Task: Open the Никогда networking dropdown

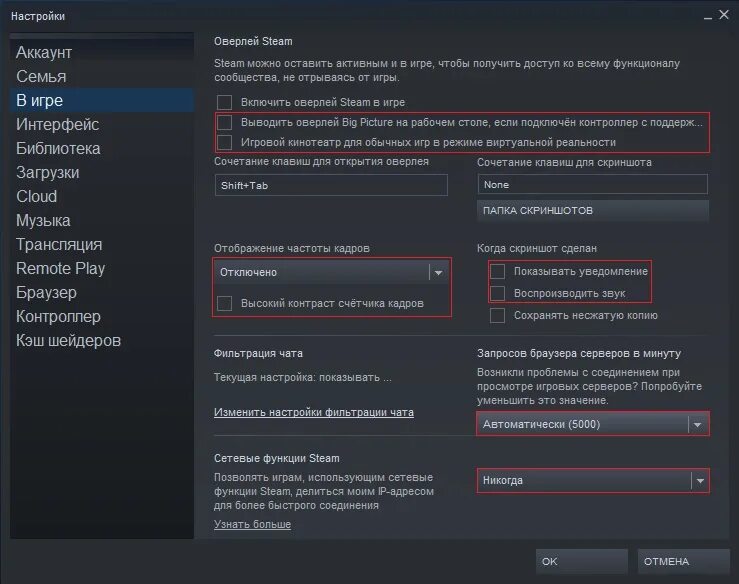Action: click(592, 481)
